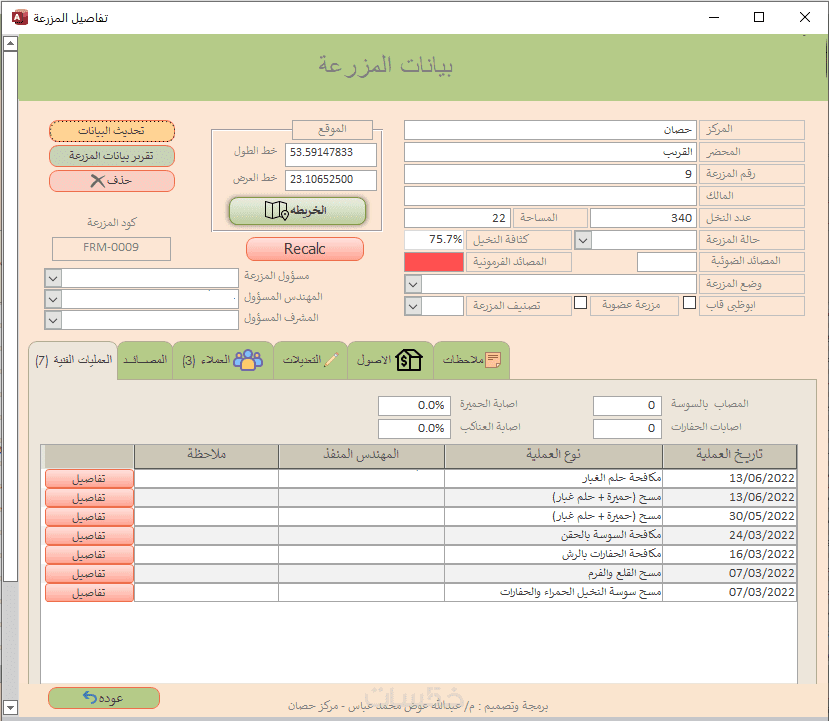829x721 pixels.
Task: Open تفاصيل for 24/03/2022 row
Action: tap(89, 535)
